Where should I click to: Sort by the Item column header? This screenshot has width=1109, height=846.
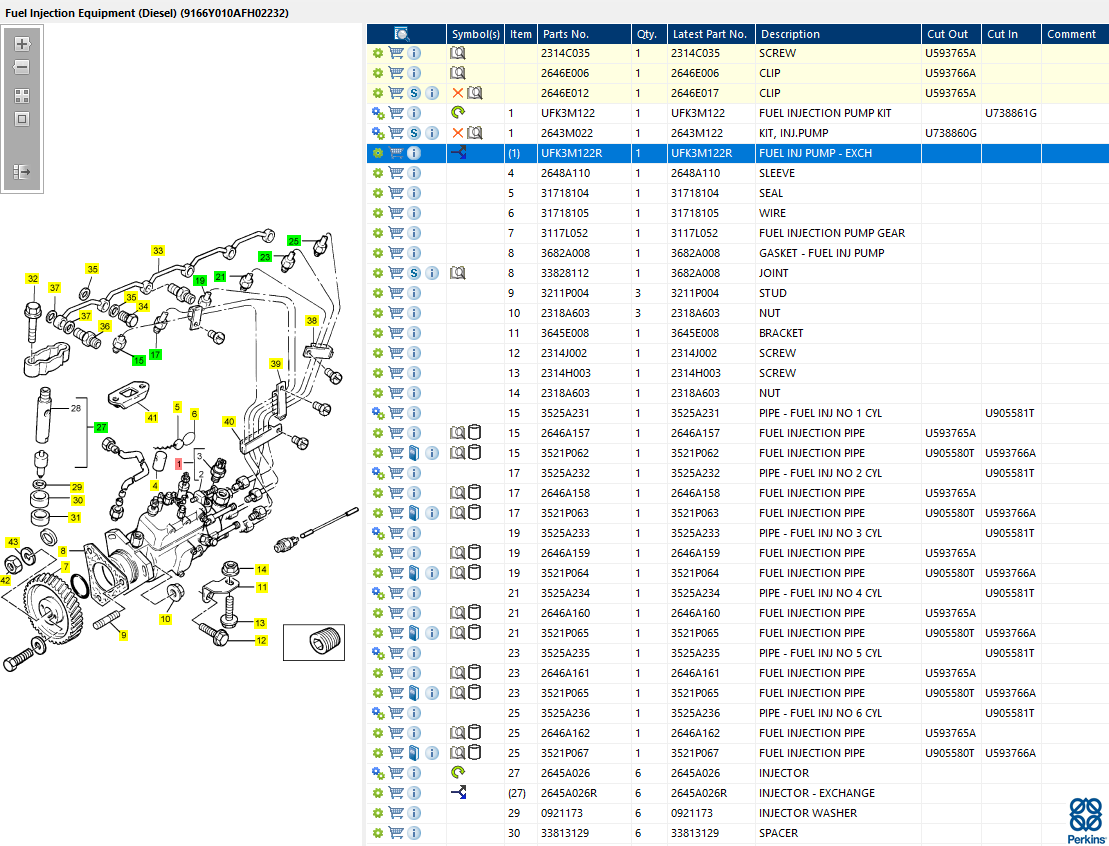(521, 34)
